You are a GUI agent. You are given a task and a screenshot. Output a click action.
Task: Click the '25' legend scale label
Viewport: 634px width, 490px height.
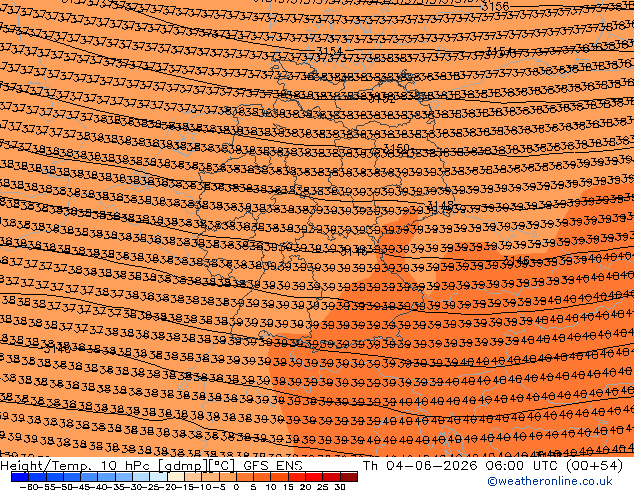pos(323,486)
